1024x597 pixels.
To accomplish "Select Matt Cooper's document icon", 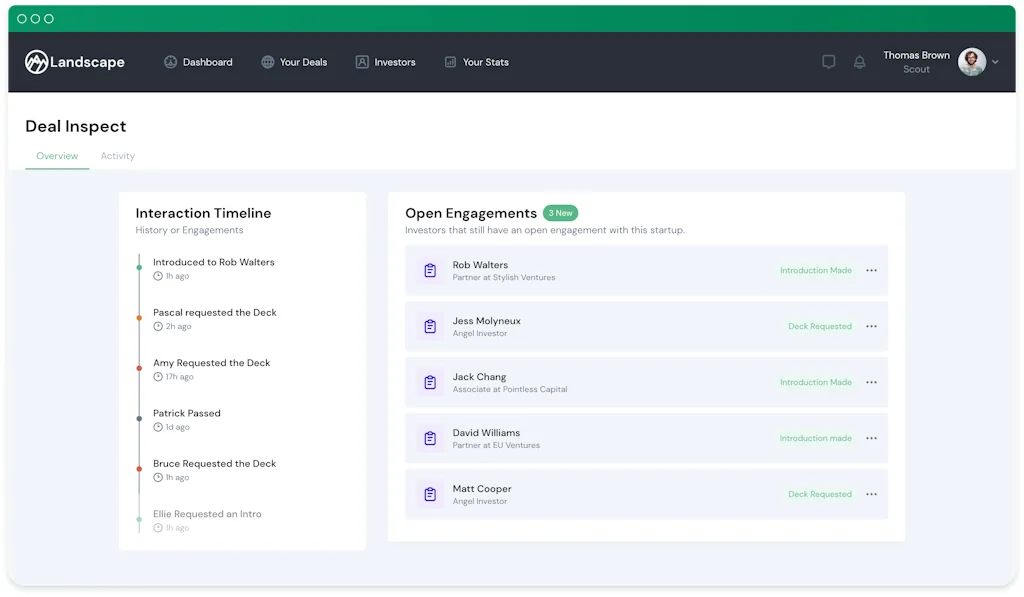I will pyautogui.click(x=429, y=494).
